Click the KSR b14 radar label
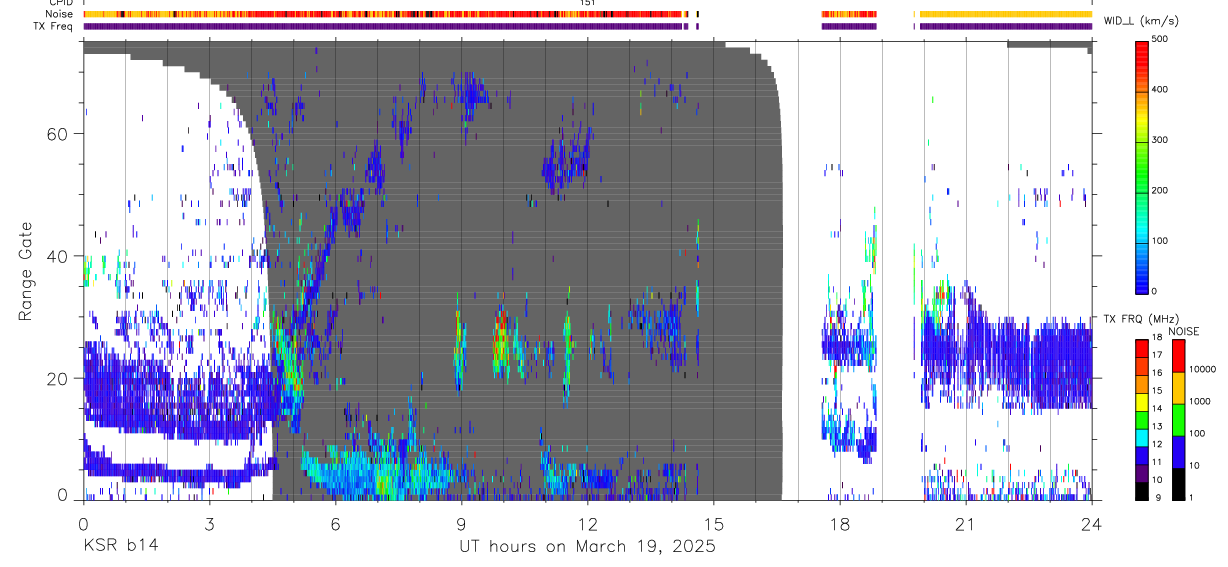 [x=119, y=546]
